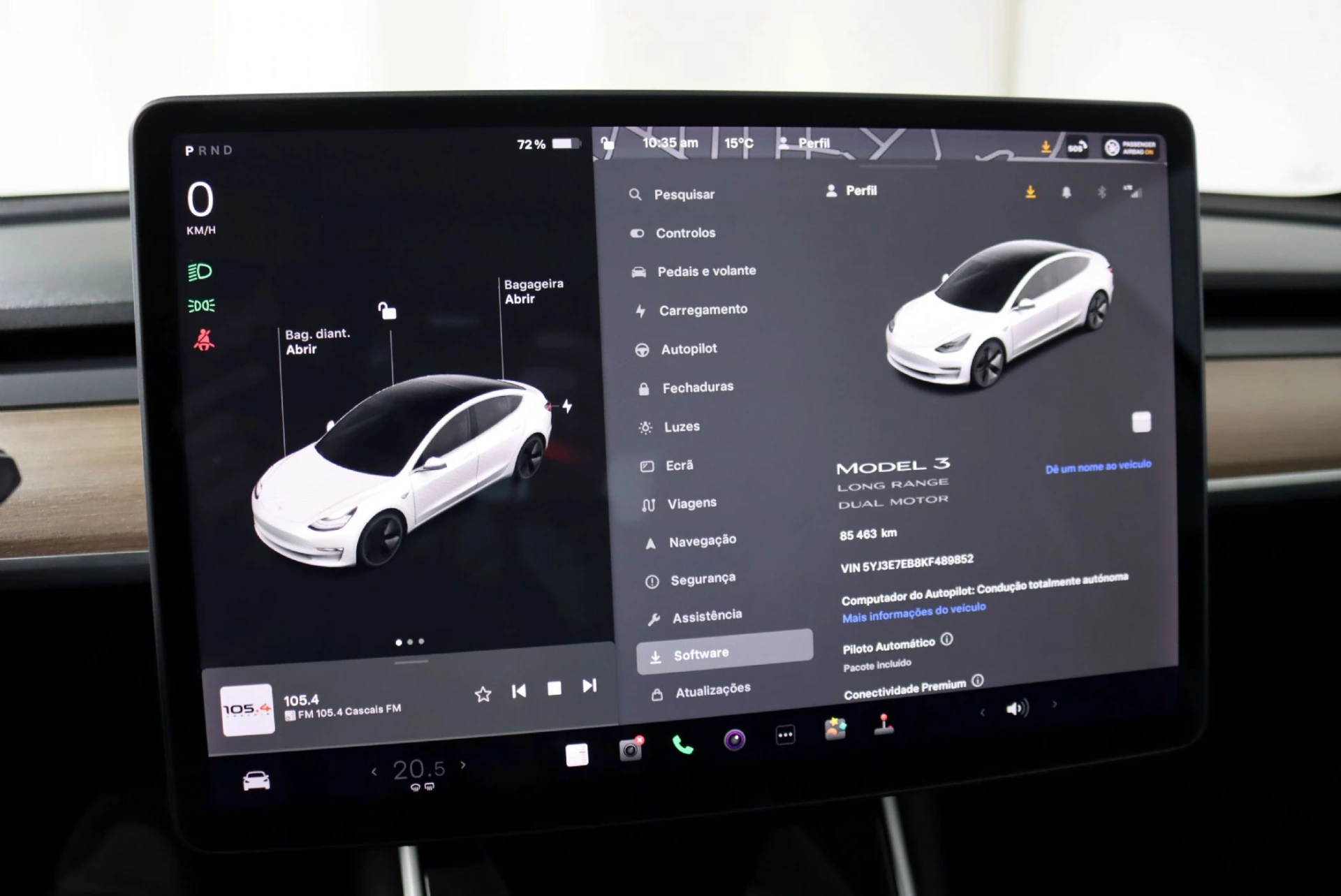This screenshot has width=1341, height=896.
Task: Lower volume with the left chevron
Action: pyautogui.click(x=983, y=712)
